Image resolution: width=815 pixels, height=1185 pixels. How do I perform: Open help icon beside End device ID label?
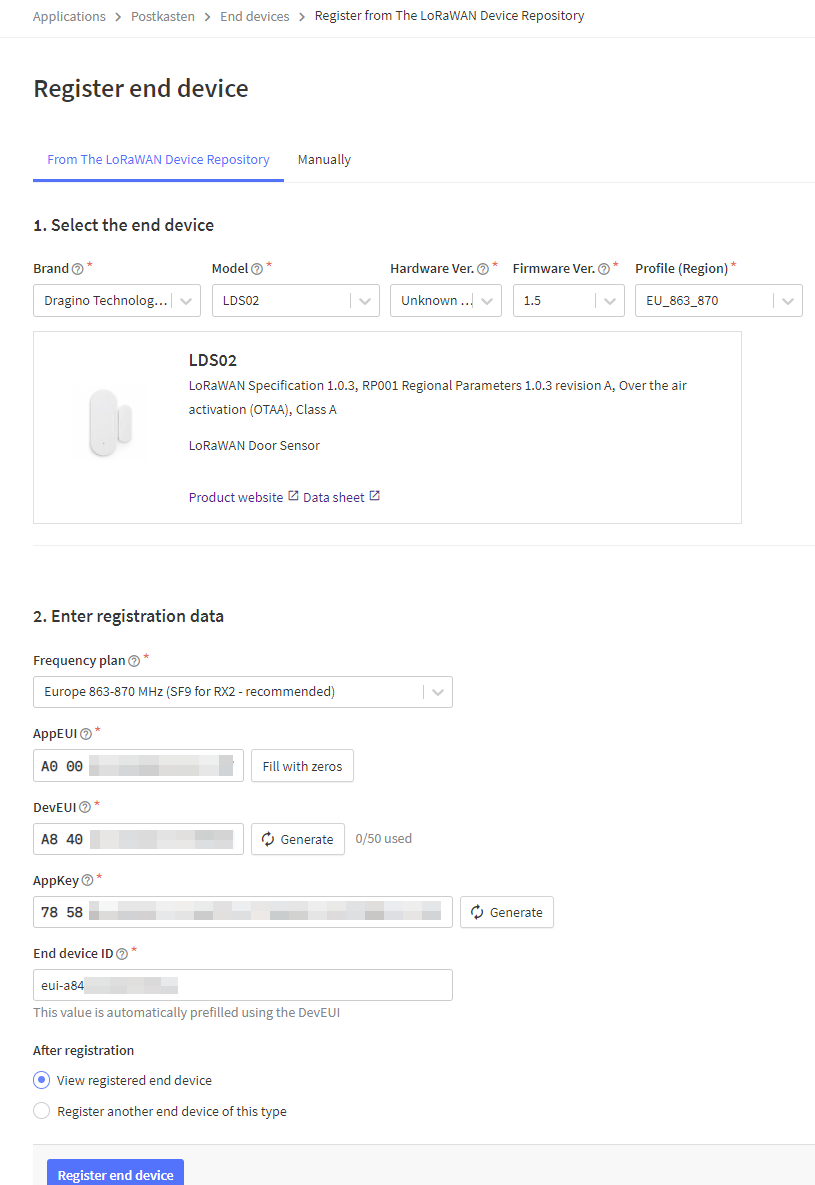(x=122, y=954)
